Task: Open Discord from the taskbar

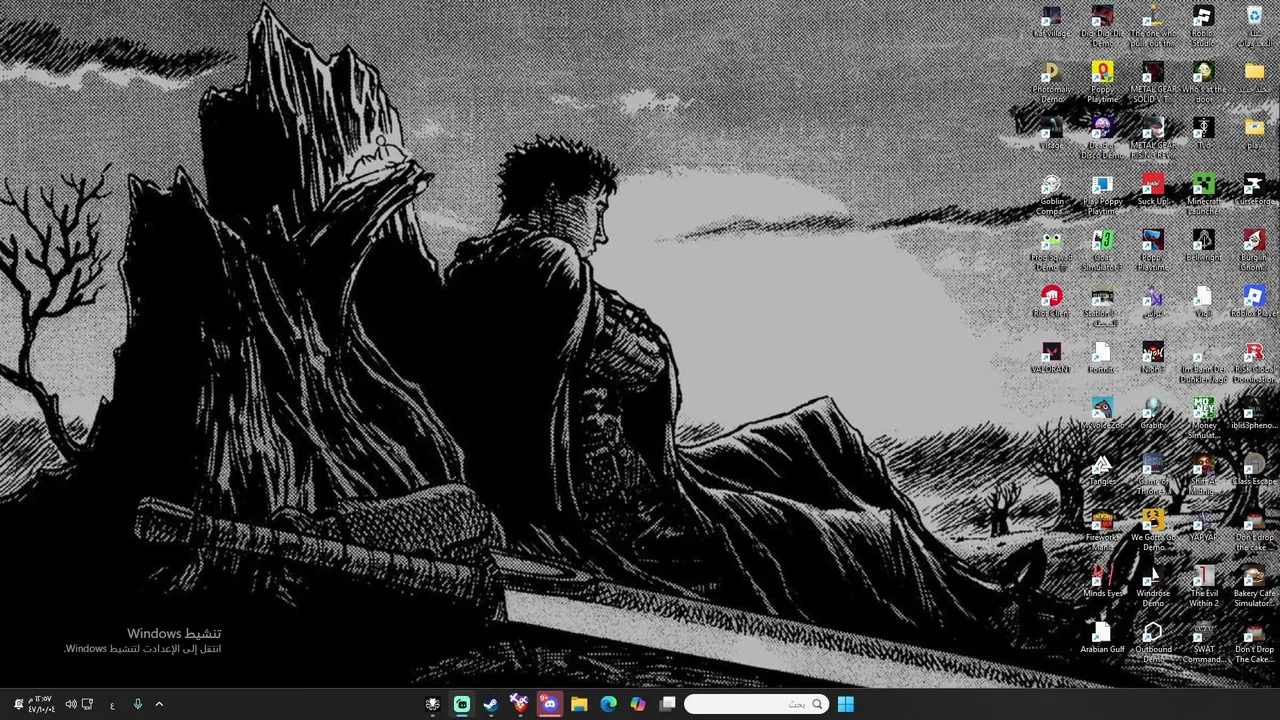Action: [x=549, y=704]
